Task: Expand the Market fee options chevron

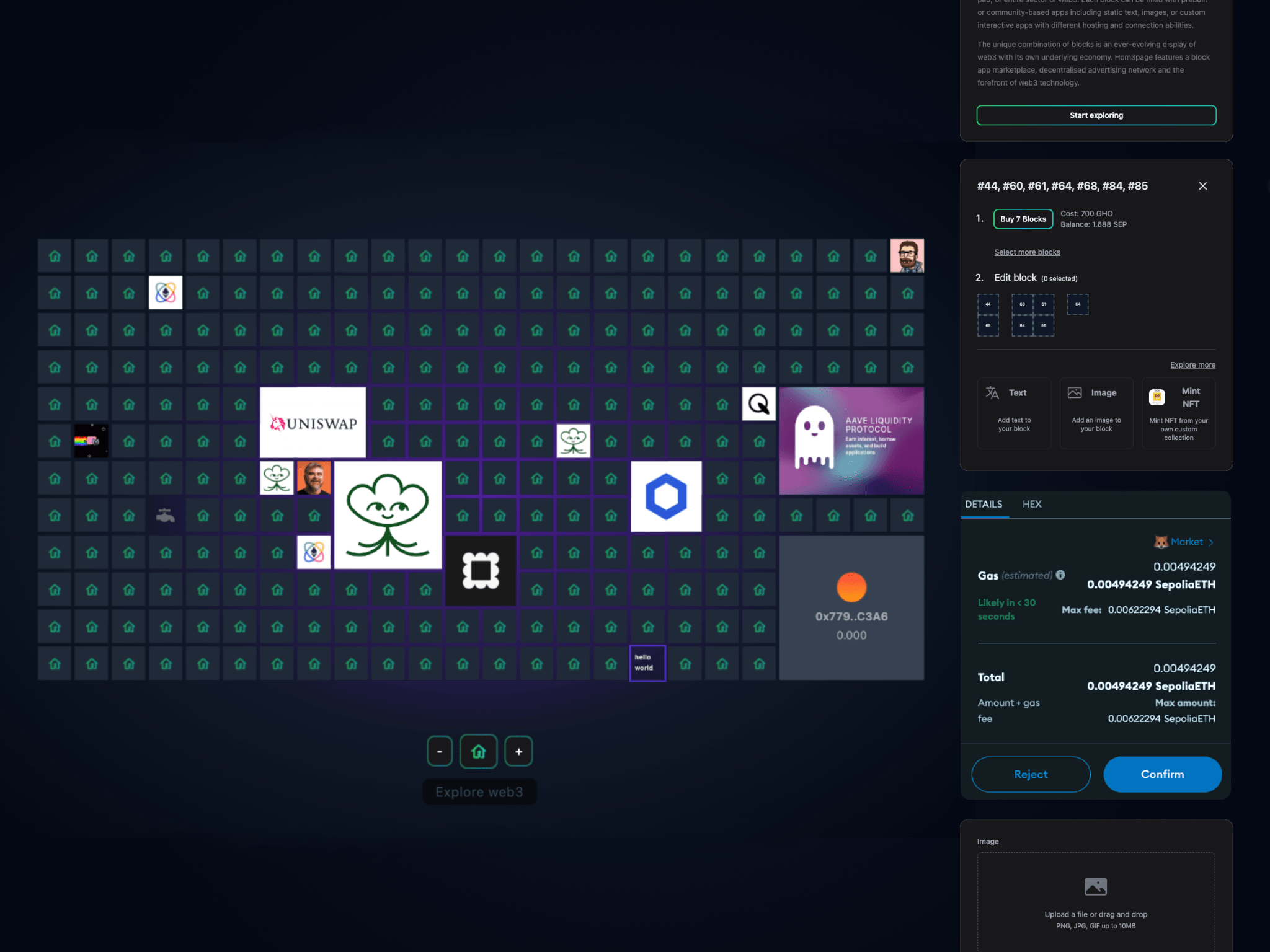Action: 1211,542
